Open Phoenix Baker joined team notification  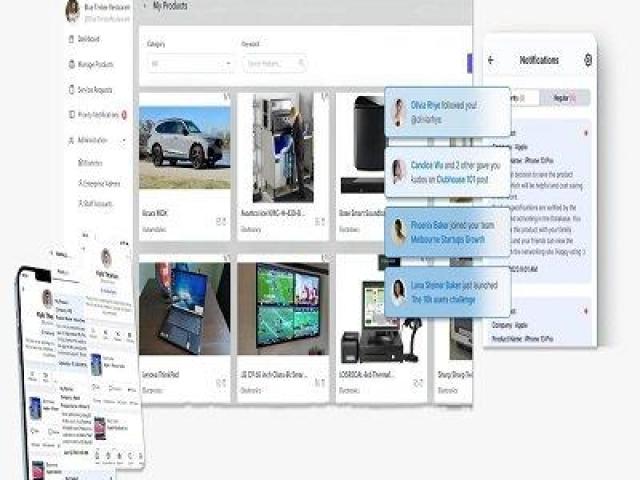447,231
